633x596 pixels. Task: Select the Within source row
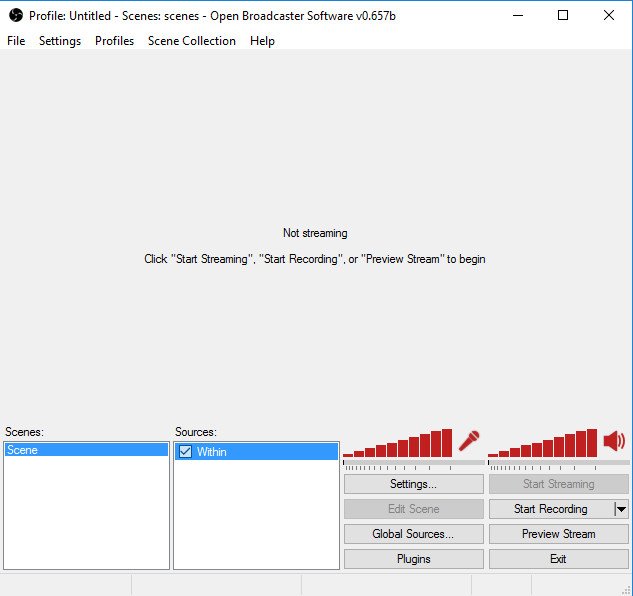tap(256, 451)
